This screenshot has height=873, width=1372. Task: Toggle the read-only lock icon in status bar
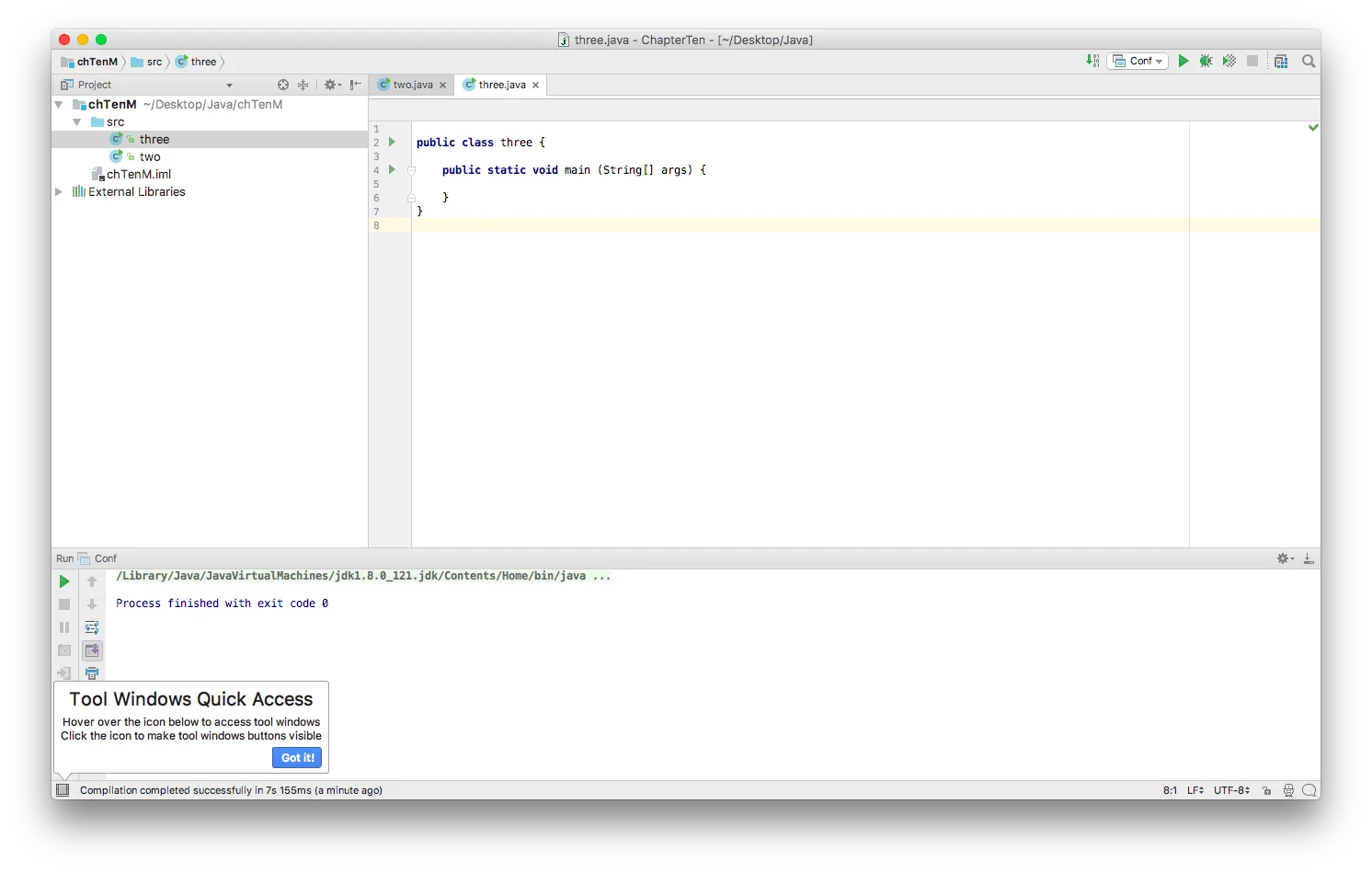tap(1267, 790)
